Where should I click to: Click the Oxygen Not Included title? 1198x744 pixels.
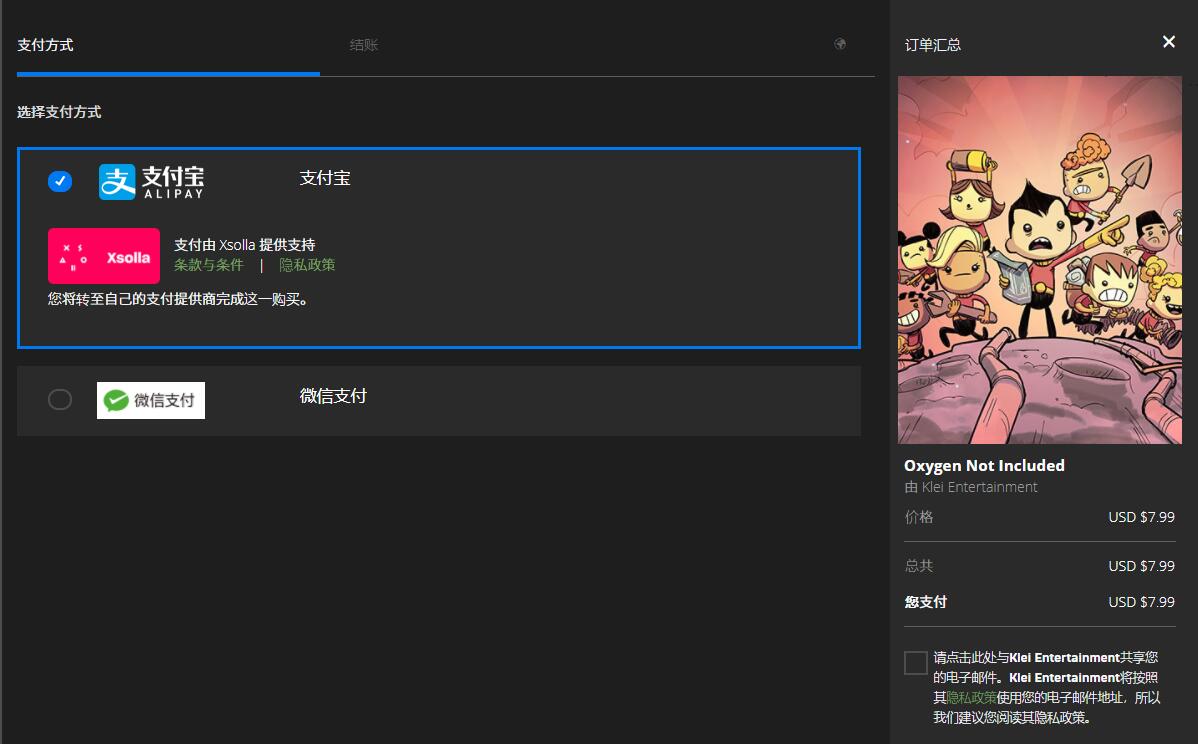tap(984, 465)
